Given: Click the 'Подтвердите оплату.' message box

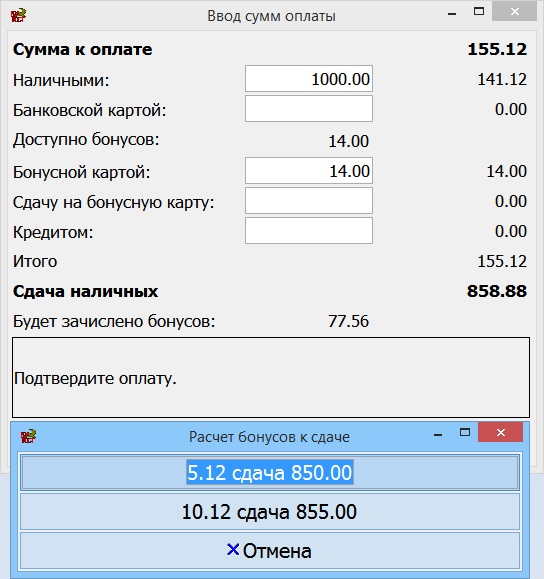Looking at the screenshot, I should point(271,377).
